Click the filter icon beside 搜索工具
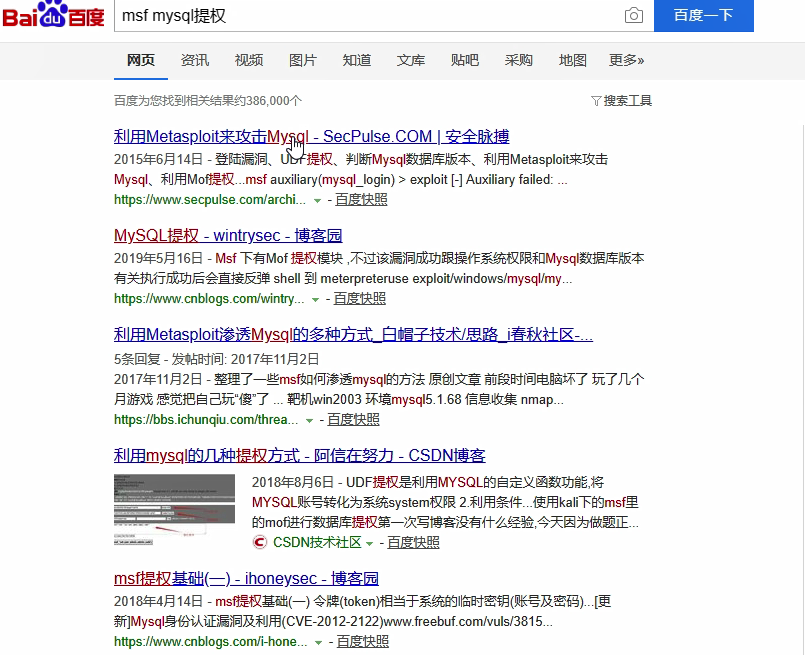The image size is (805, 655). tap(596, 101)
